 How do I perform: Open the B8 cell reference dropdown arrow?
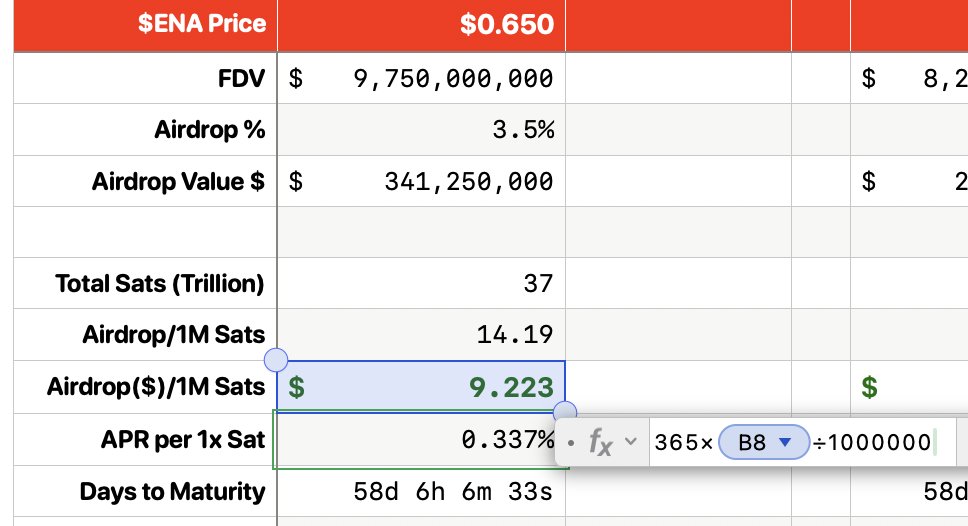785,442
